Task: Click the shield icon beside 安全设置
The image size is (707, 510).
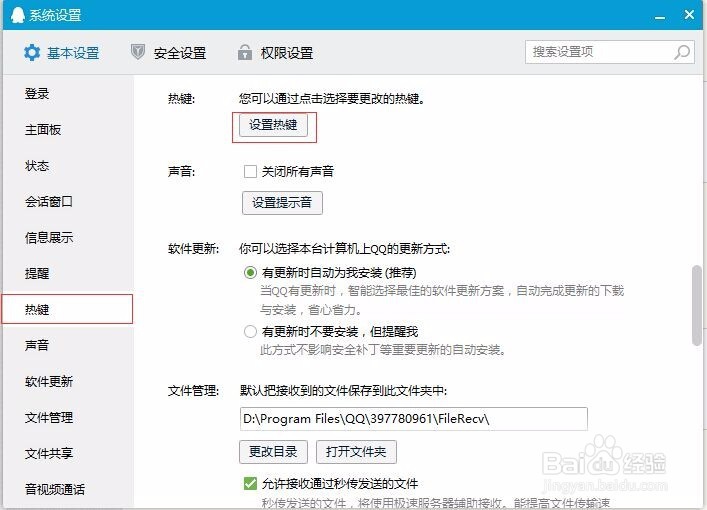Action: pos(138,52)
